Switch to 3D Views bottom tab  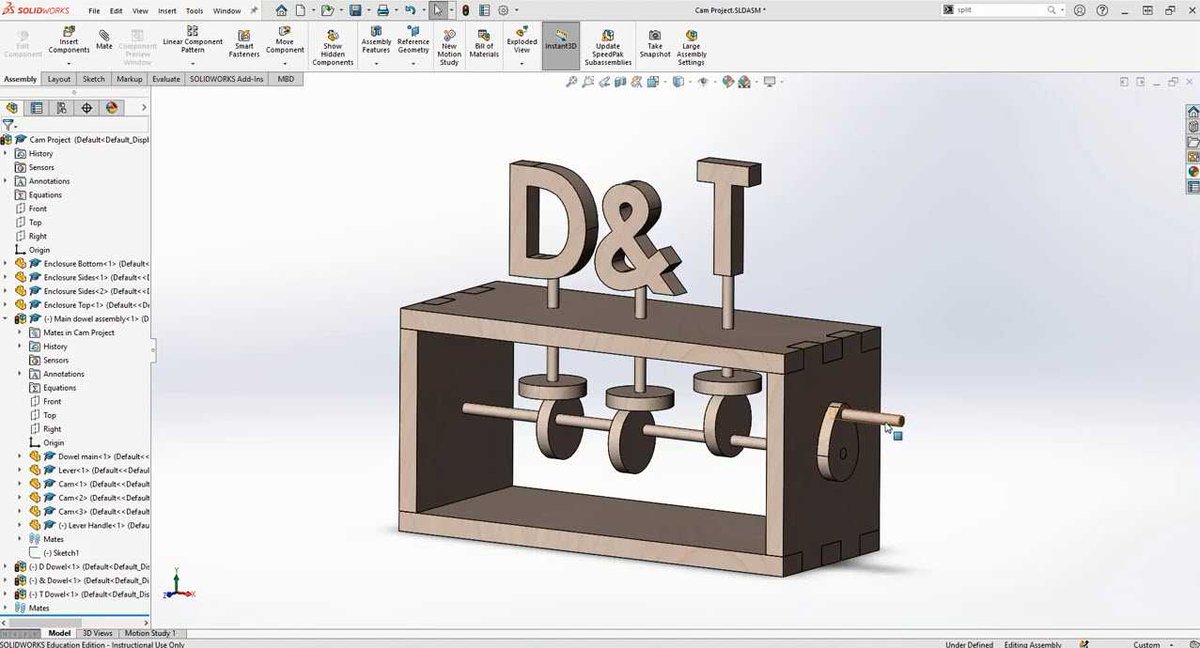[97, 633]
